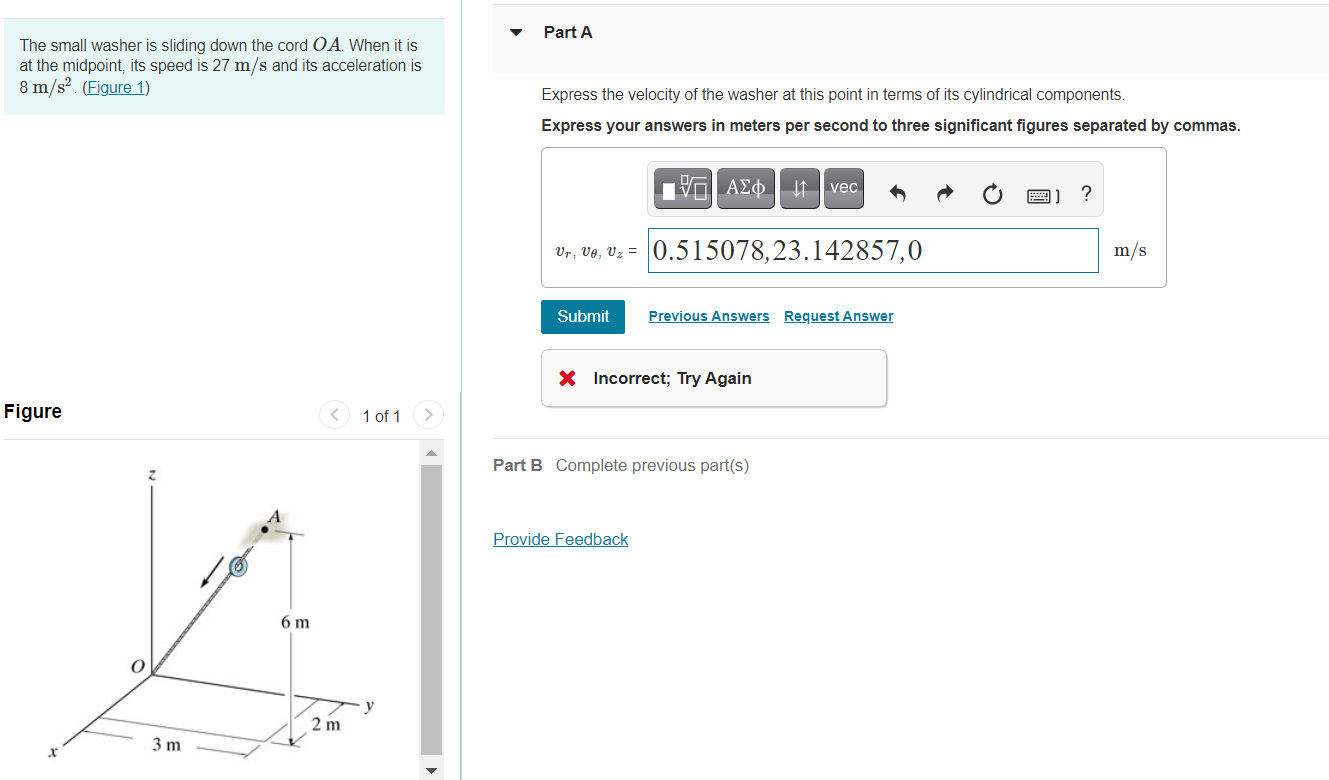Screen dimensions: 1329x780
Task: Reset the answer with circular arrow
Action: pos(991,195)
